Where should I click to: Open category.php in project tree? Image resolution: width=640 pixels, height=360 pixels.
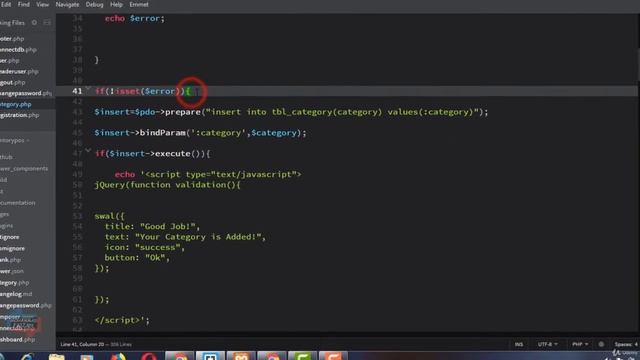tap(14, 282)
